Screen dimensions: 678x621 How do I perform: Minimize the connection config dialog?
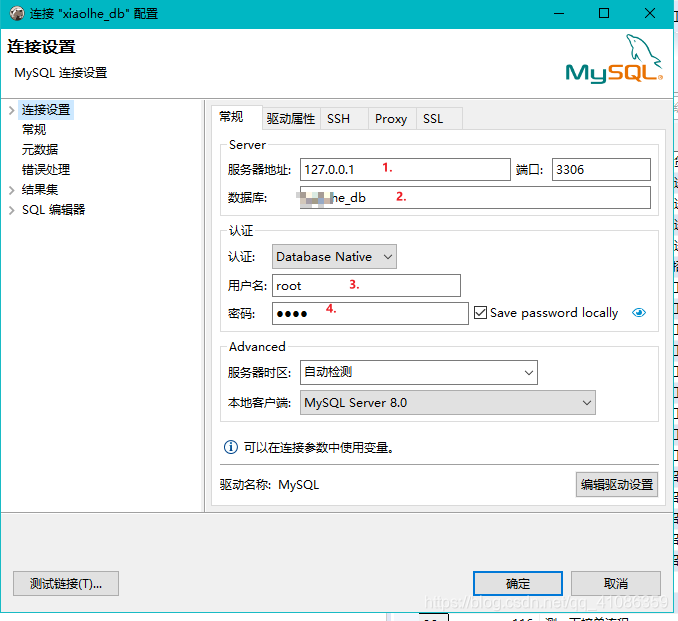click(559, 13)
